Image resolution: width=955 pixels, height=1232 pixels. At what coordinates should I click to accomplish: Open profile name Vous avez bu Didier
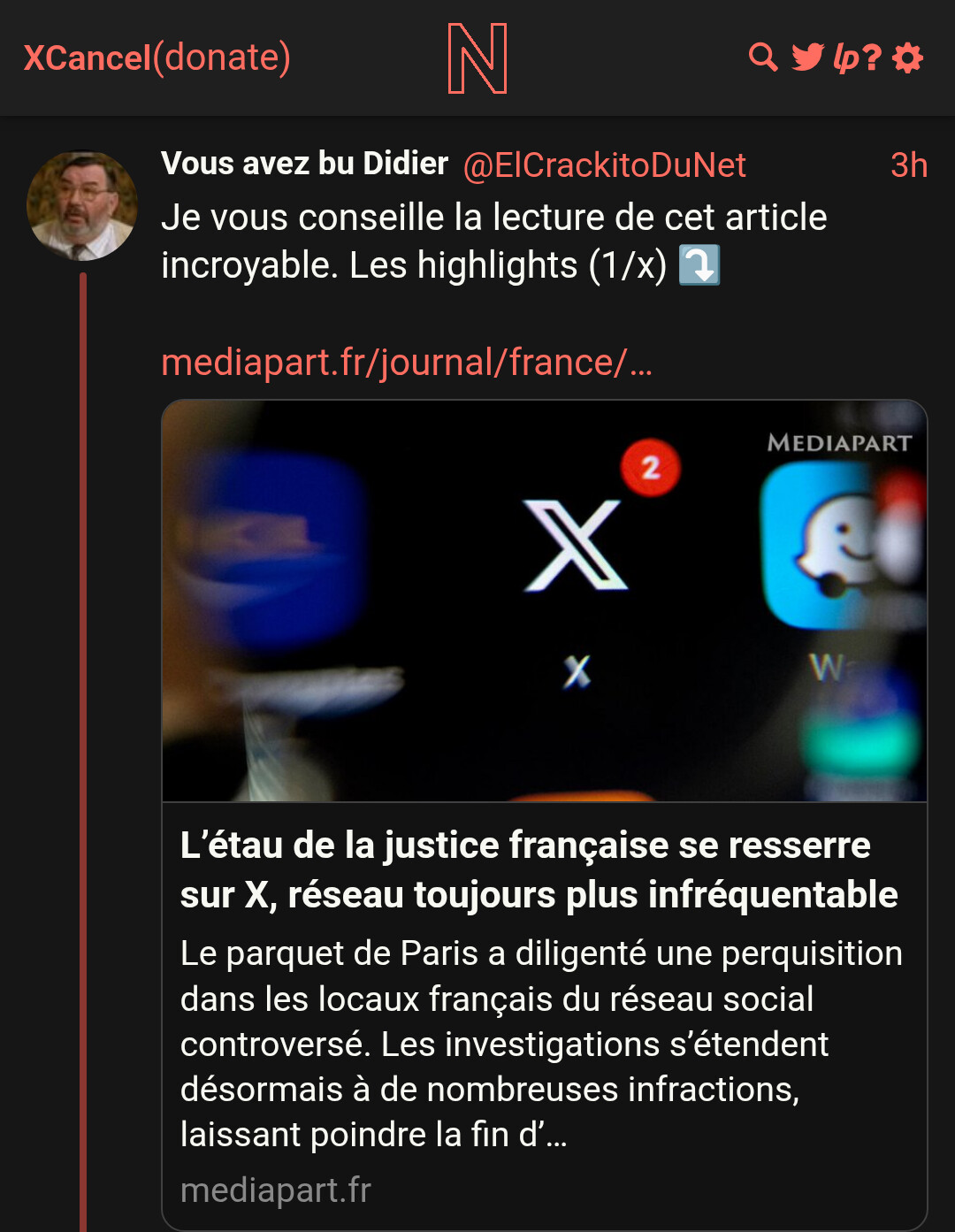click(305, 164)
